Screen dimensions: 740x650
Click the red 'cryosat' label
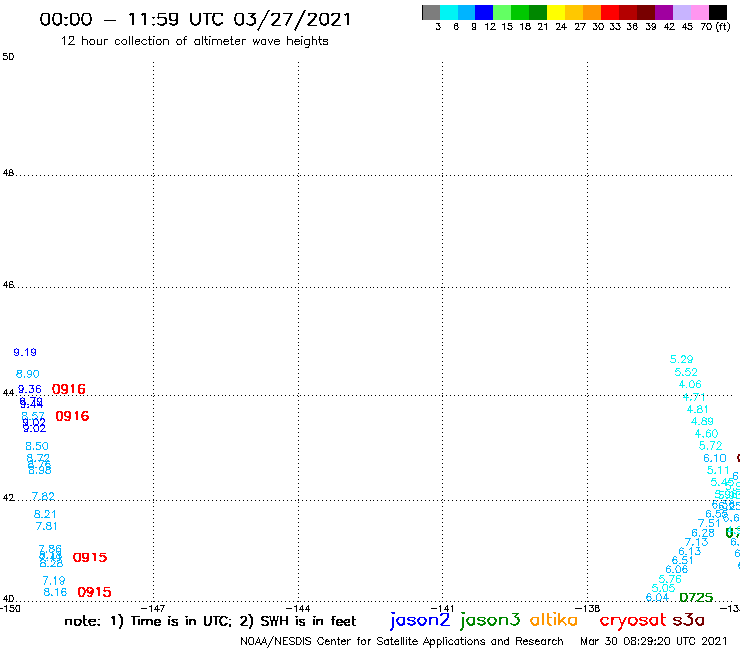(633, 620)
